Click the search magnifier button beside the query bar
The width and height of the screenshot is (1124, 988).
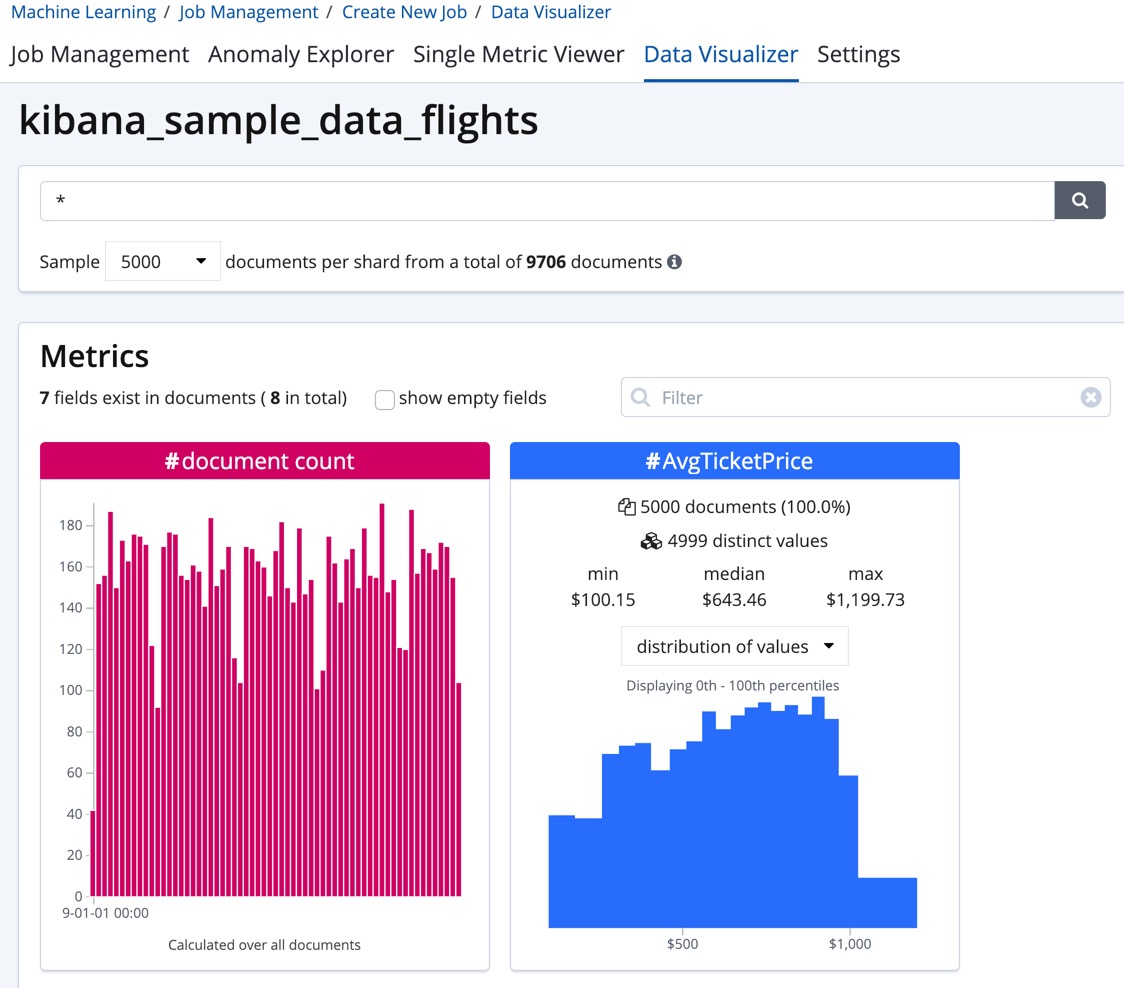point(1080,200)
